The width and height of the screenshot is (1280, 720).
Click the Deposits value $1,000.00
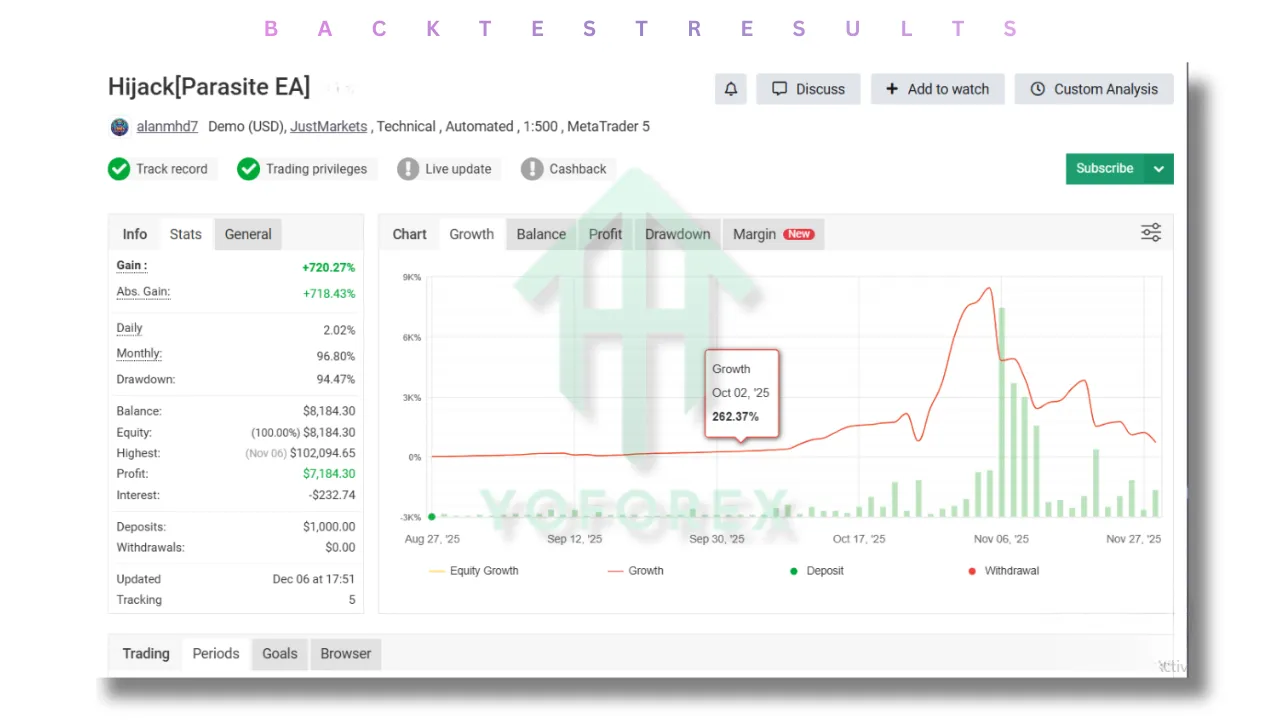329,527
